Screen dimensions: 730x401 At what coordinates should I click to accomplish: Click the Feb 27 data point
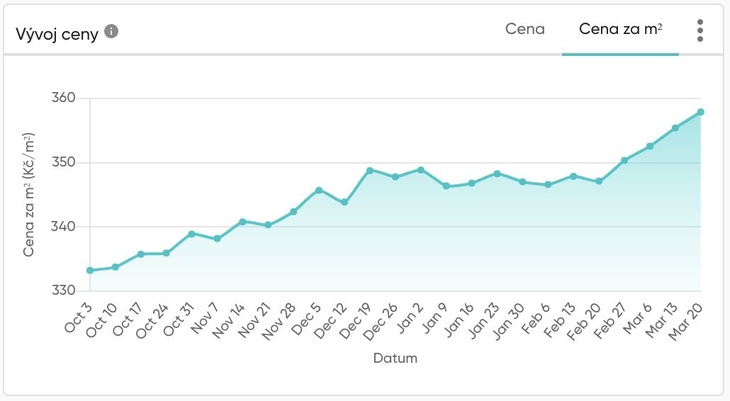(624, 160)
